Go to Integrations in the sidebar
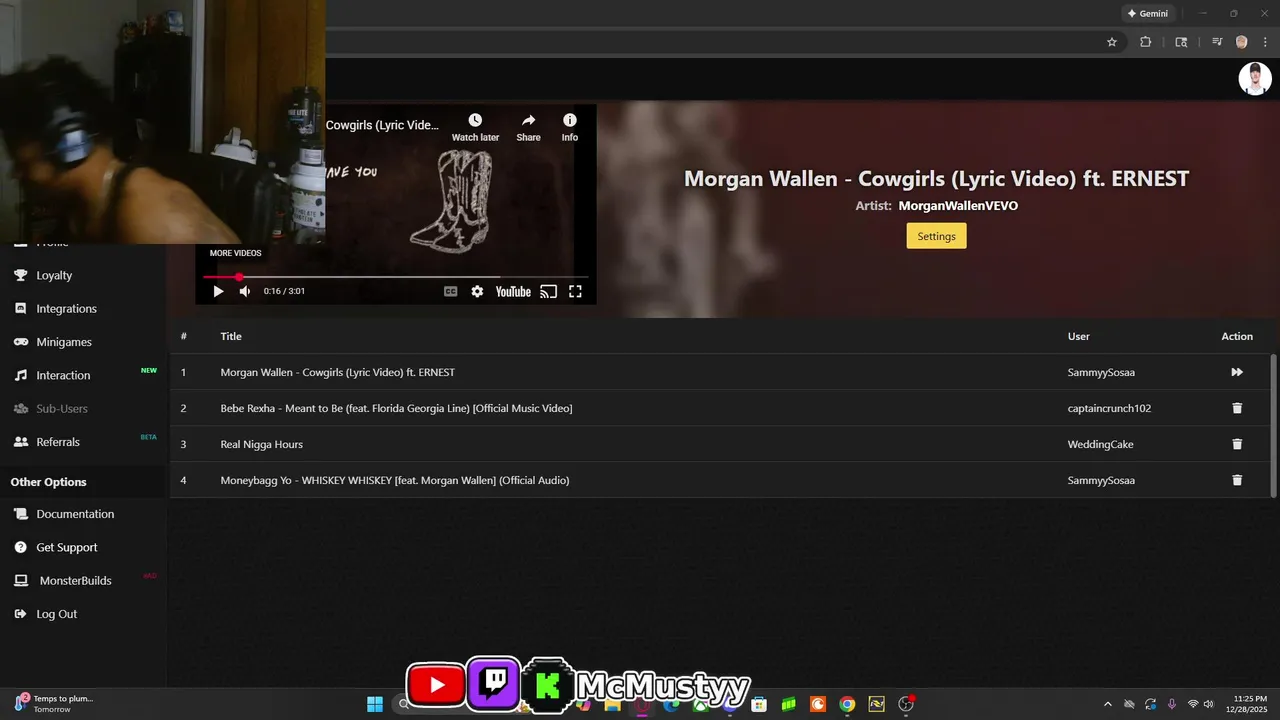This screenshot has width=1280, height=720. click(66, 308)
